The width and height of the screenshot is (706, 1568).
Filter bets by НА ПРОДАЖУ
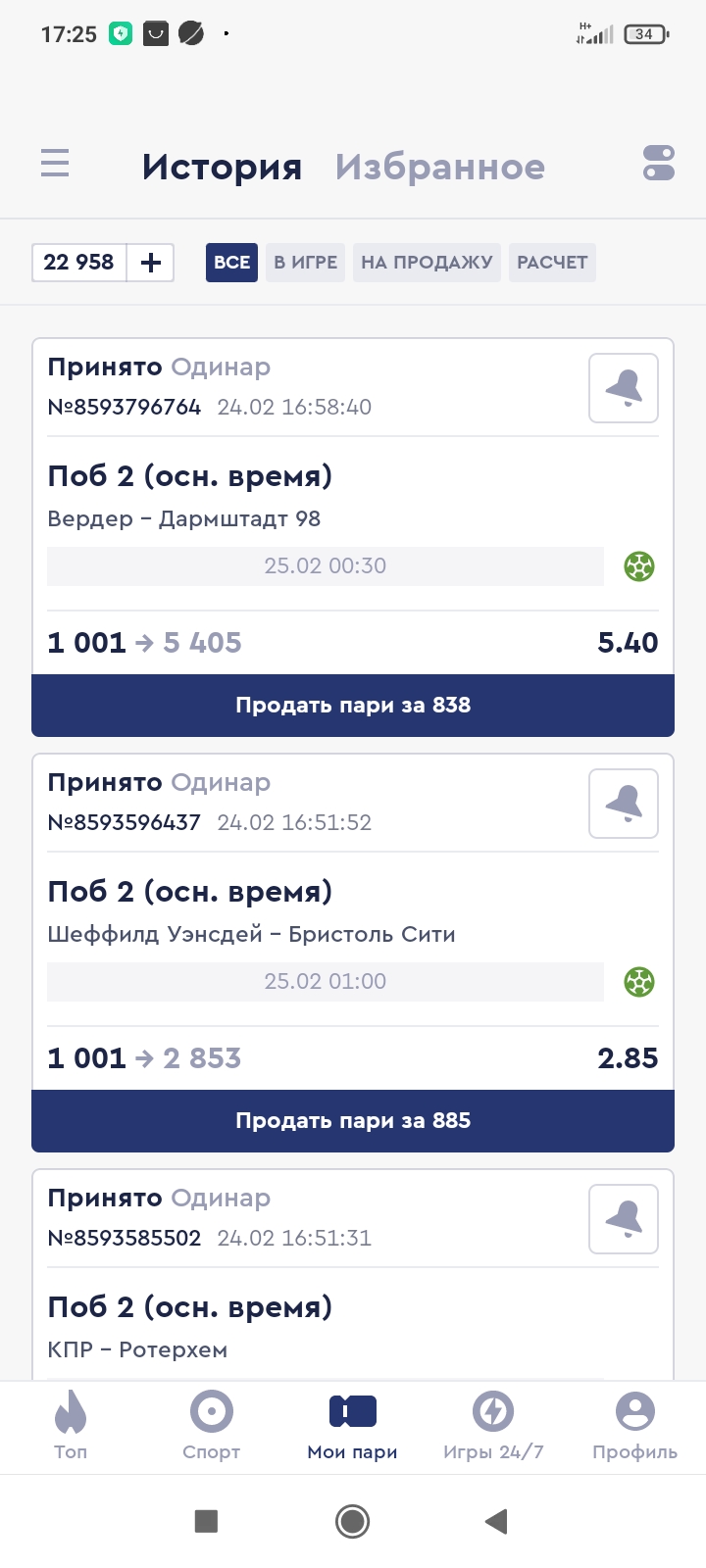tap(427, 263)
